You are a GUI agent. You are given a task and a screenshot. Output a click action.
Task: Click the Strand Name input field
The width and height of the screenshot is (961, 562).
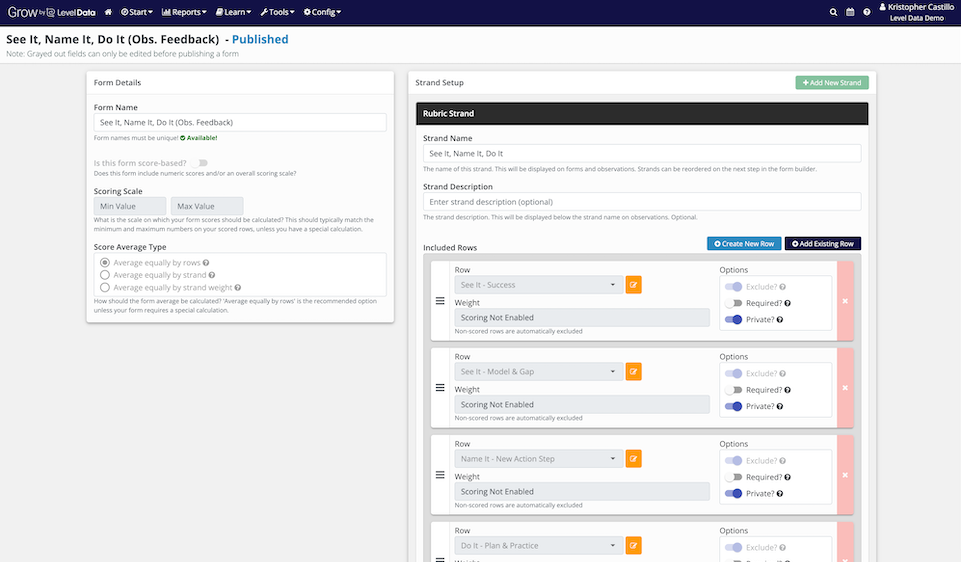(x=642, y=153)
